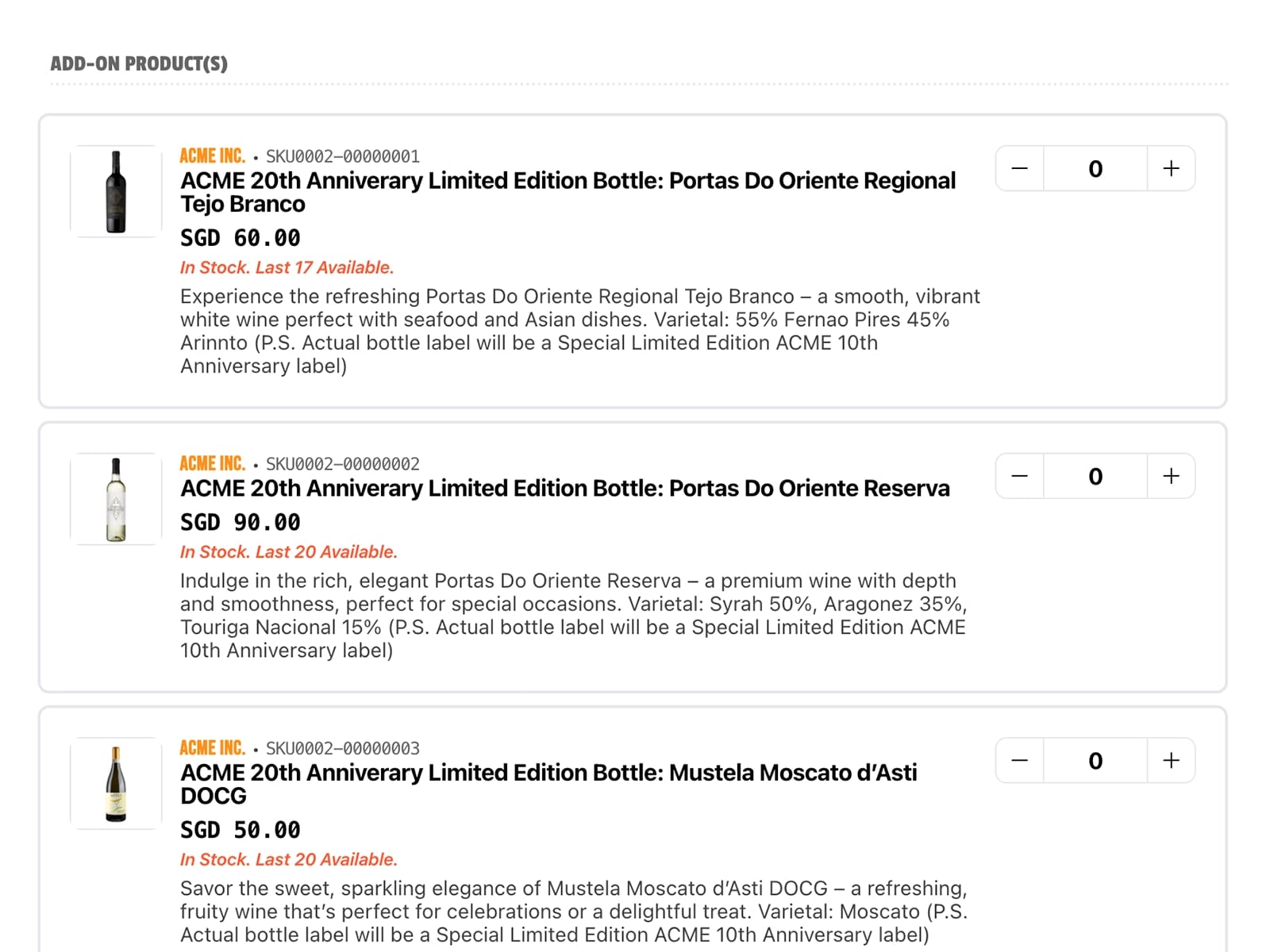Click ACME INC. brand on second product
This screenshot has height=952, width=1270.
pyautogui.click(x=212, y=463)
